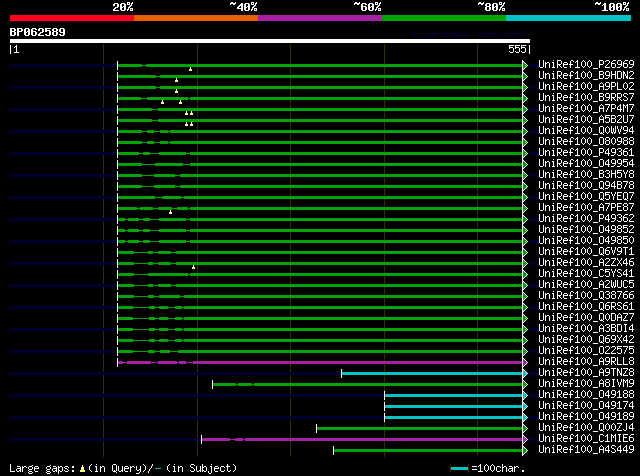Pick UniRef100_Q00ZJ4 hit label
The image size is (640, 476).
[x=586, y=428]
